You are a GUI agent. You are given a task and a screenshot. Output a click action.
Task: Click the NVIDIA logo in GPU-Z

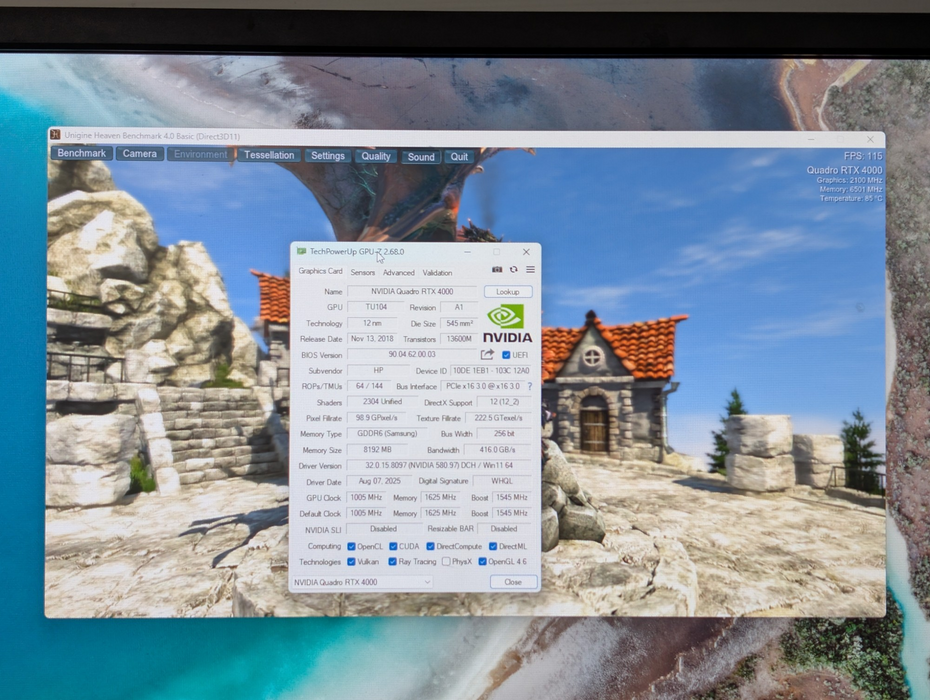tap(507, 323)
